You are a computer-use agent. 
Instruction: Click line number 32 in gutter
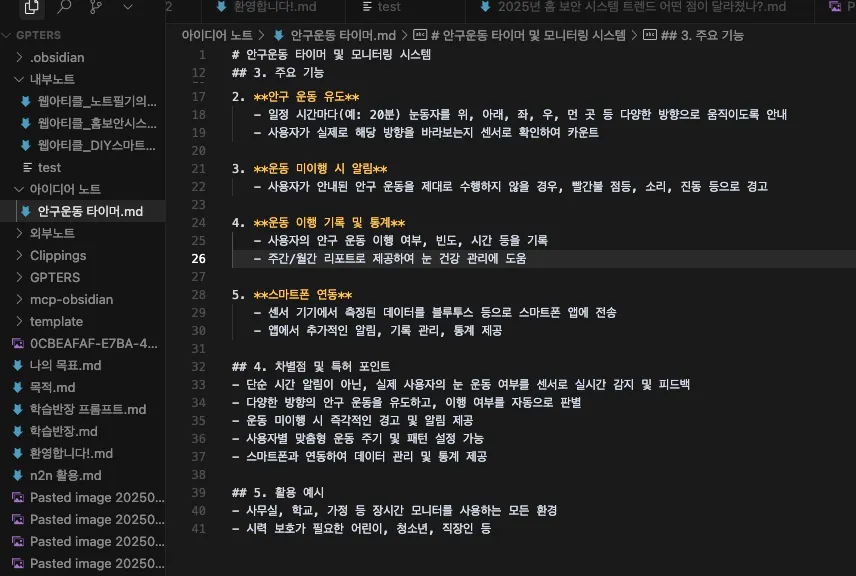tap(199, 366)
